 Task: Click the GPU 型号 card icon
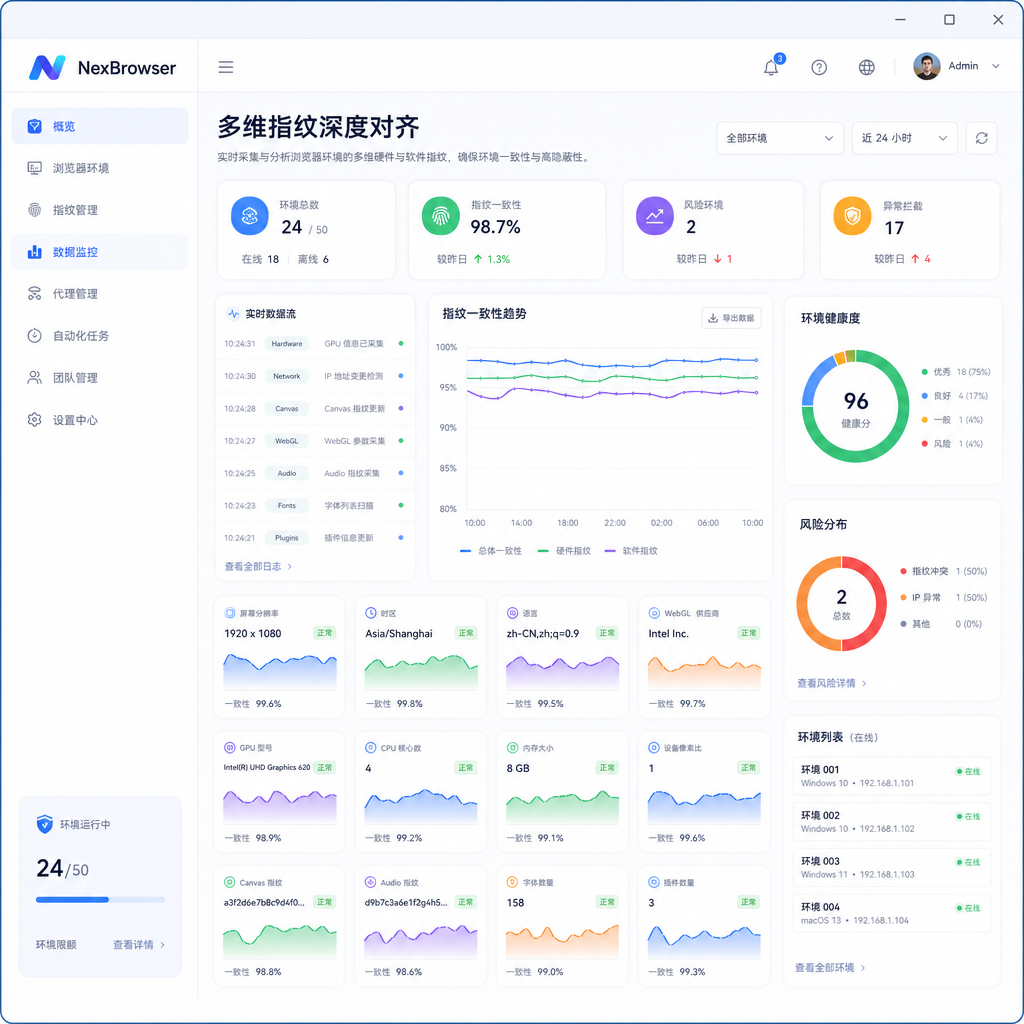[230, 748]
